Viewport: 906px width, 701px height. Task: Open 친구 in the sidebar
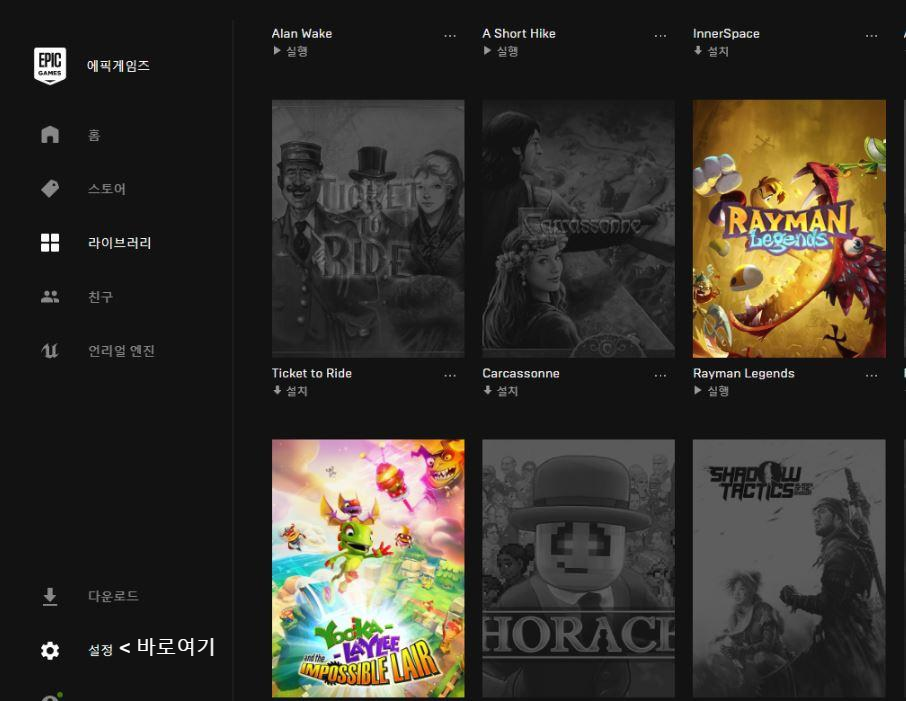[101, 297]
